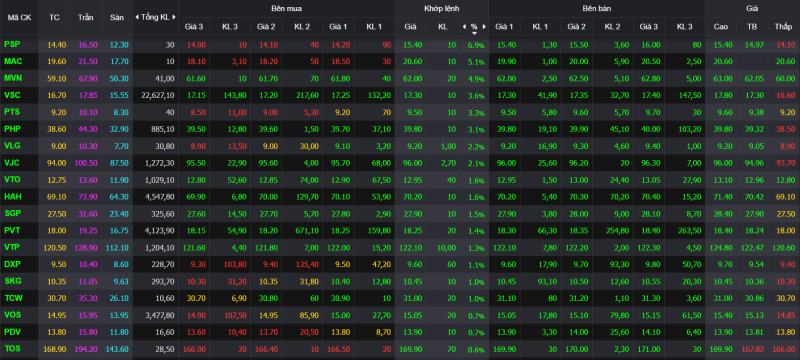Click the Bên mua group header
This screenshot has width=800, height=360.
pyautogui.click(x=286, y=9)
